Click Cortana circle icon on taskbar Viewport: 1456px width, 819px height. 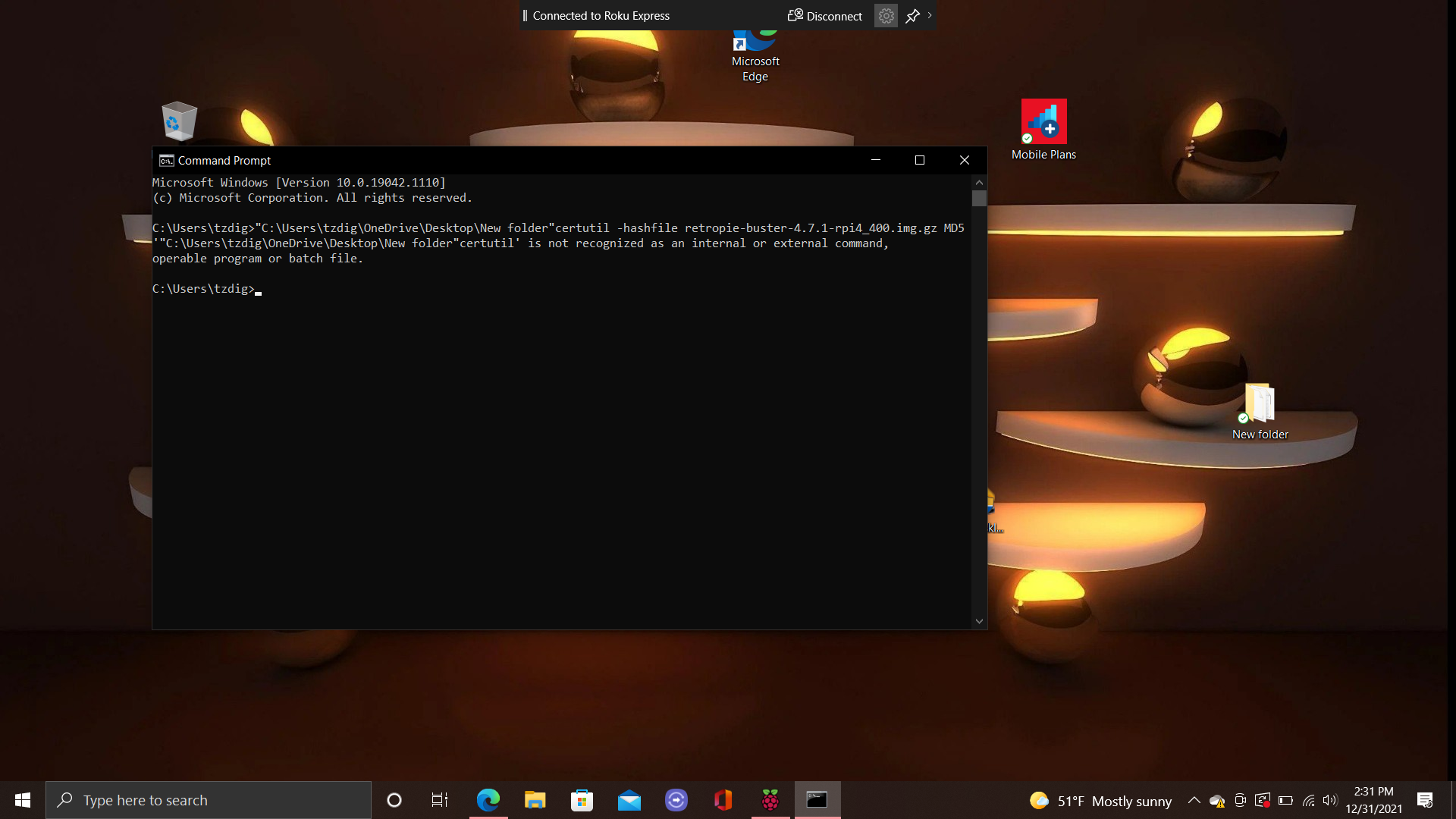[394, 800]
